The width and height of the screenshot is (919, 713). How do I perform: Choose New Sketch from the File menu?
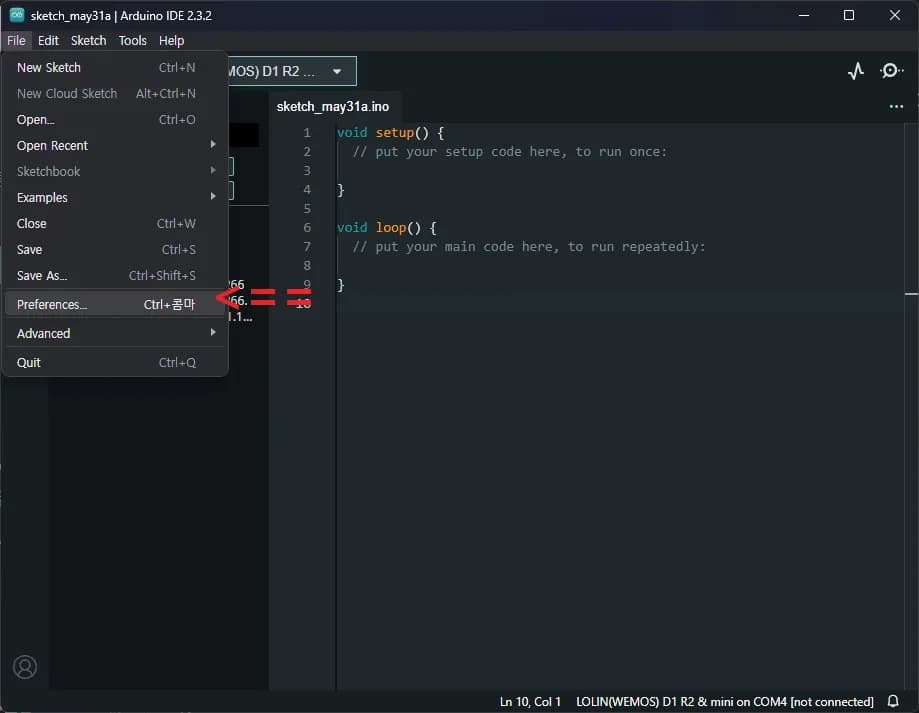[48, 67]
